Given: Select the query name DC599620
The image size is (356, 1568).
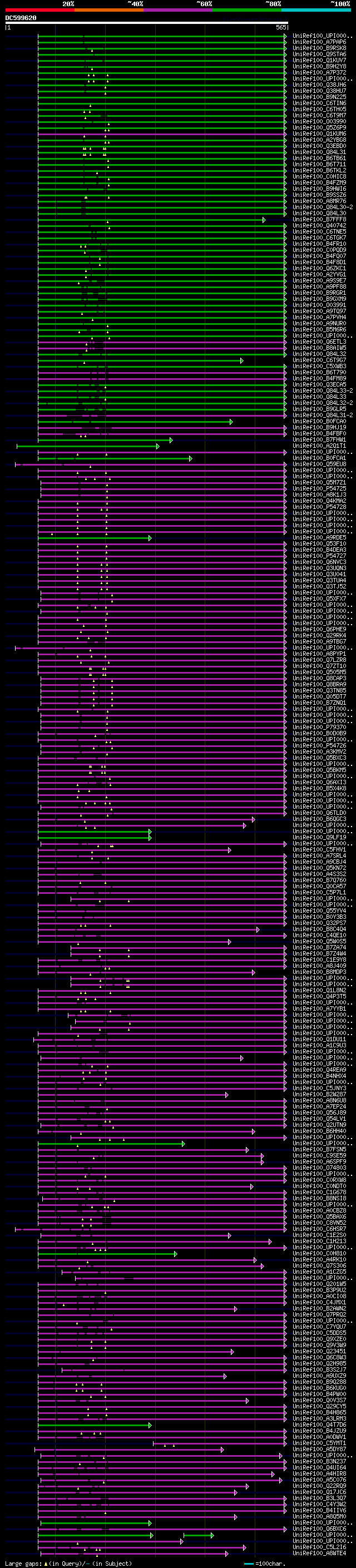Looking at the screenshot, I should (21, 18).
